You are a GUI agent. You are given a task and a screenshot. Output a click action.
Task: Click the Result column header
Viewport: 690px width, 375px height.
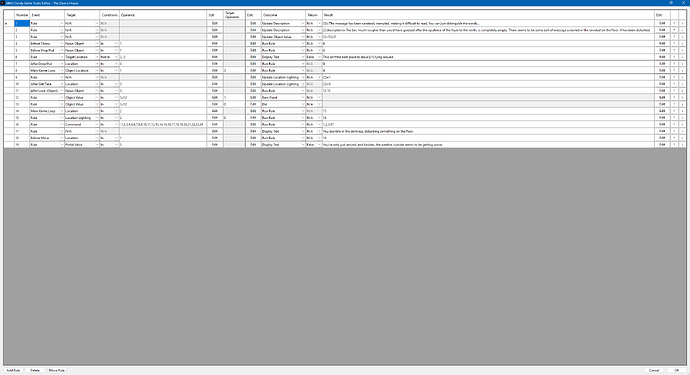pos(488,15)
